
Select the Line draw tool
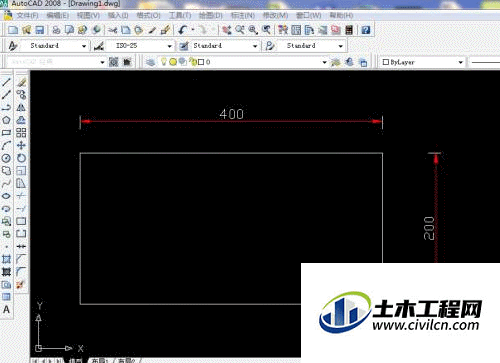(6, 82)
